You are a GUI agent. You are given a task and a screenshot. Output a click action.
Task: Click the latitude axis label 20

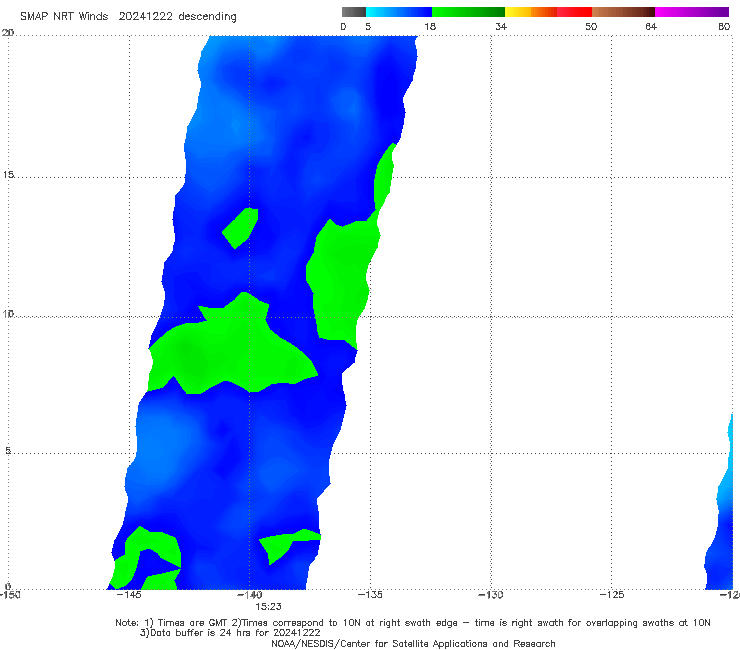click(8, 33)
